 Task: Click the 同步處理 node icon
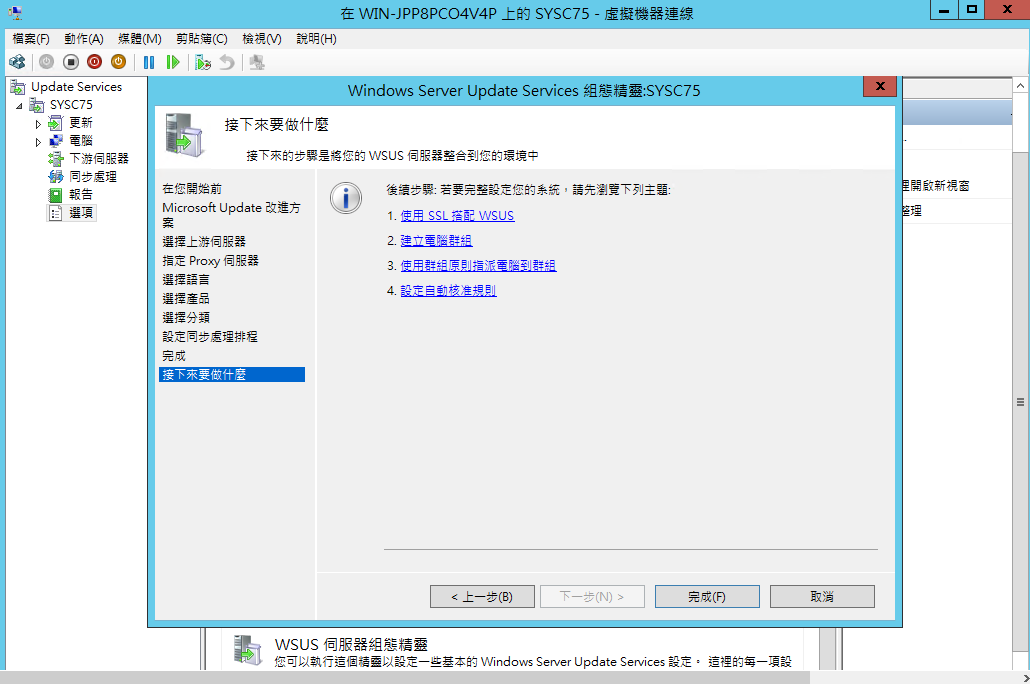coord(56,177)
